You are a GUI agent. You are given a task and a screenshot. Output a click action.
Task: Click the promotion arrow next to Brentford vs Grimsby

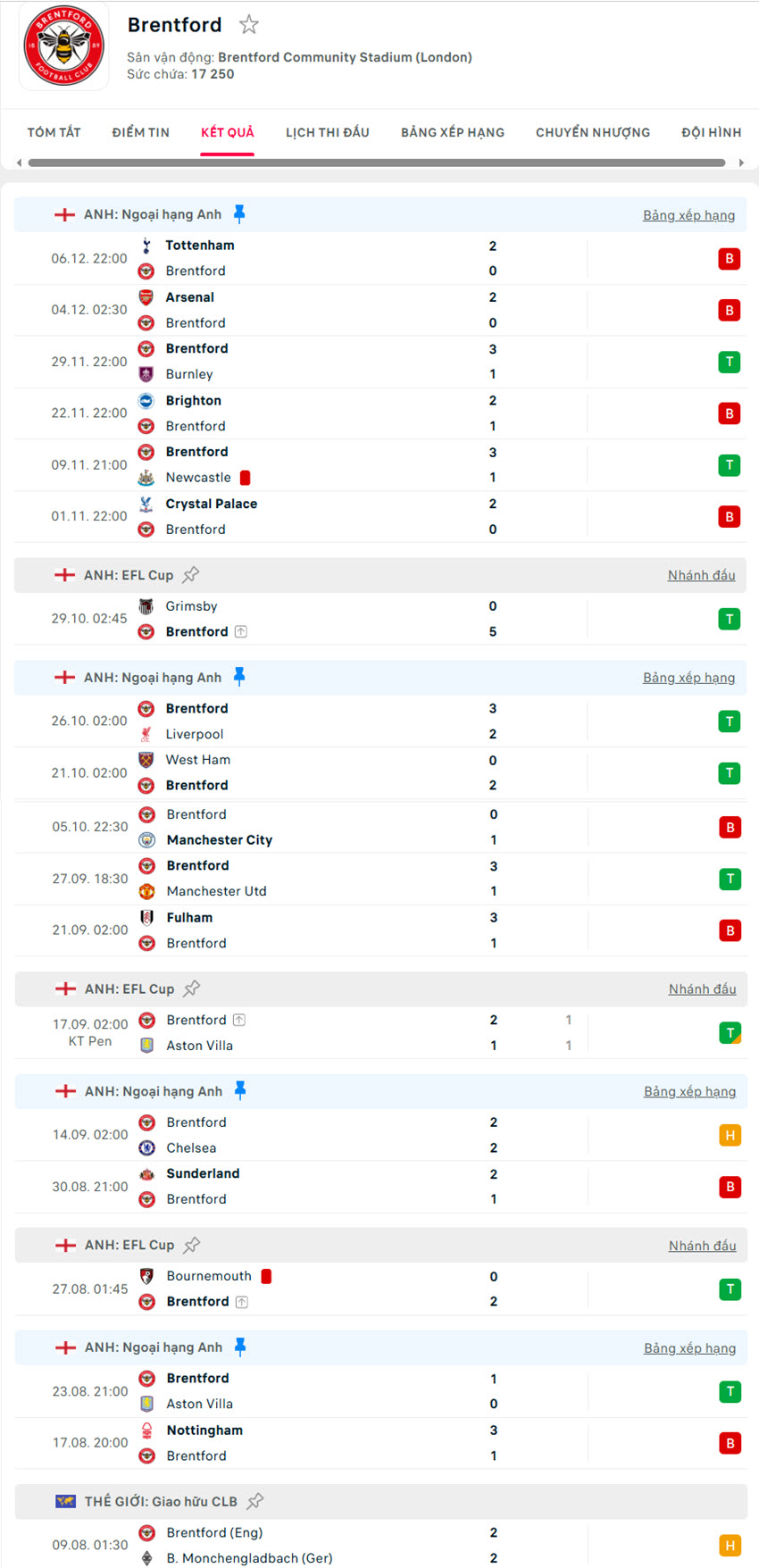pos(241,631)
